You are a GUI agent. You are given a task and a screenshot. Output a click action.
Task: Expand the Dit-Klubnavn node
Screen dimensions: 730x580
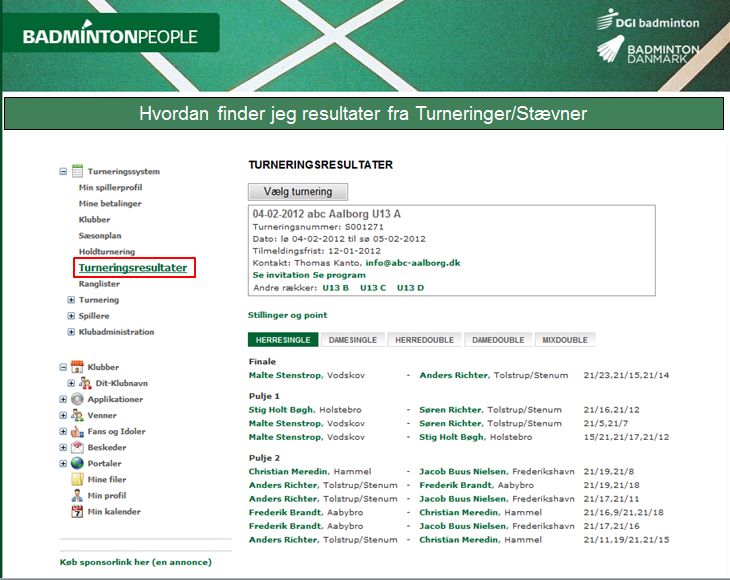click(x=71, y=383)
